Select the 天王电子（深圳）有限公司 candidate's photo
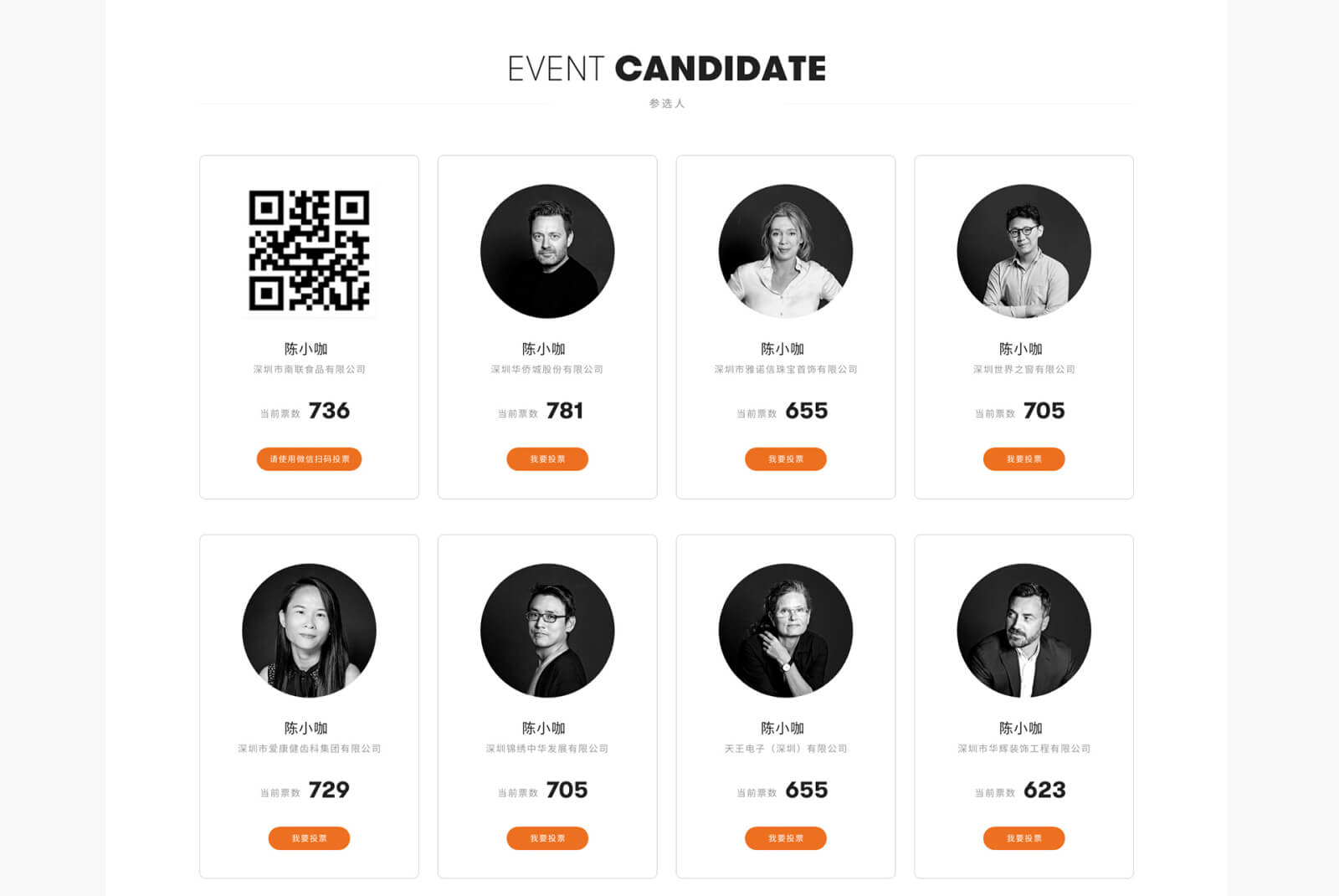Viewport: 1339px width, 896px height. 786,630
